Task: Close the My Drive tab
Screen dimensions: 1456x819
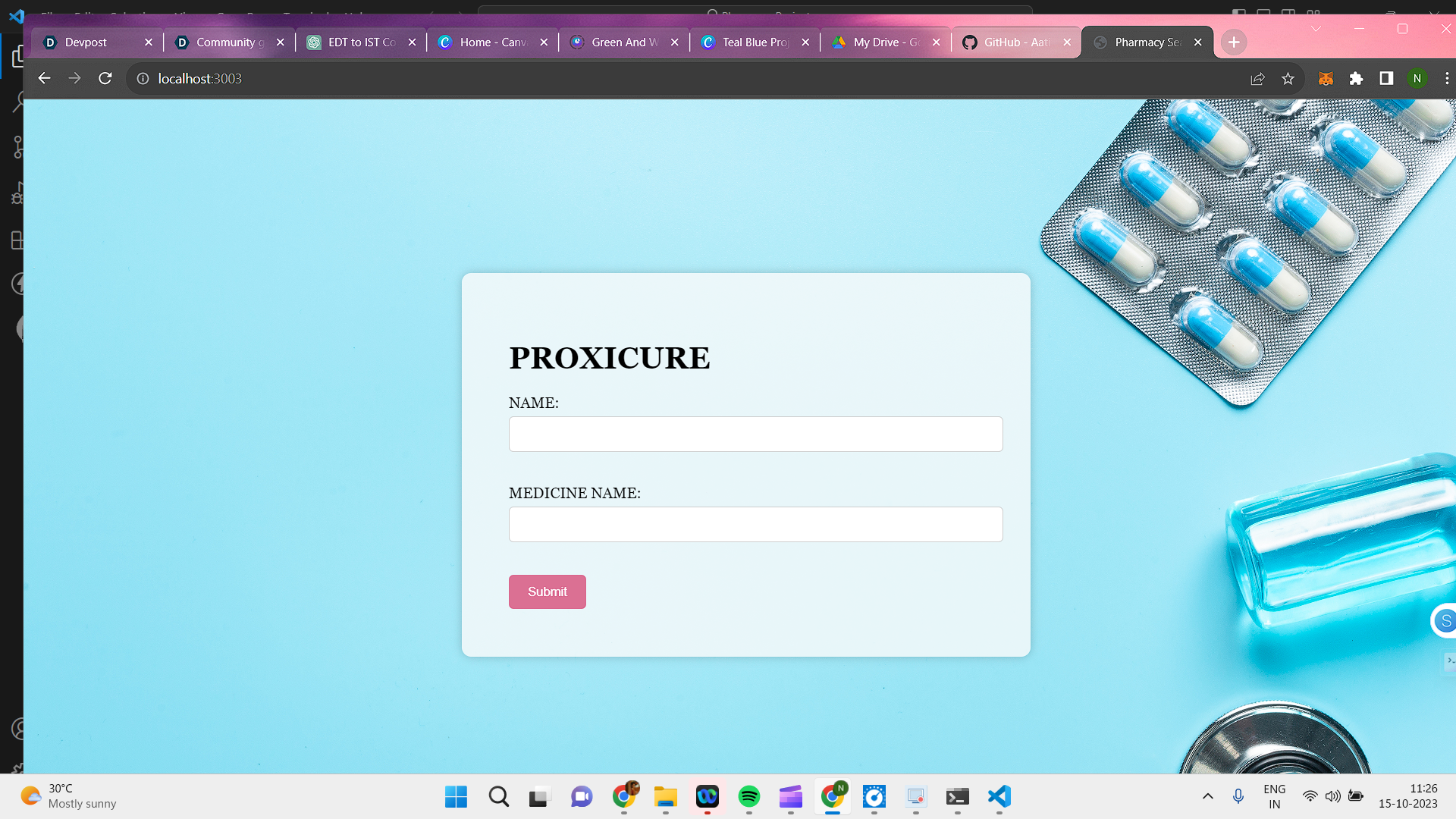Action: 937,42
